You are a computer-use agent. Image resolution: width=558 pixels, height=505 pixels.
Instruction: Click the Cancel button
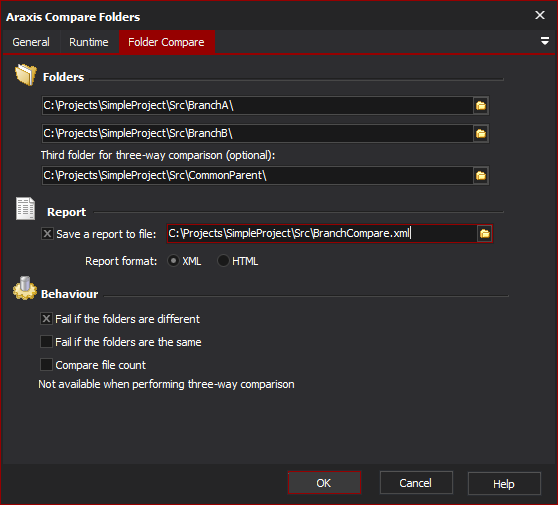coord(416,483)
